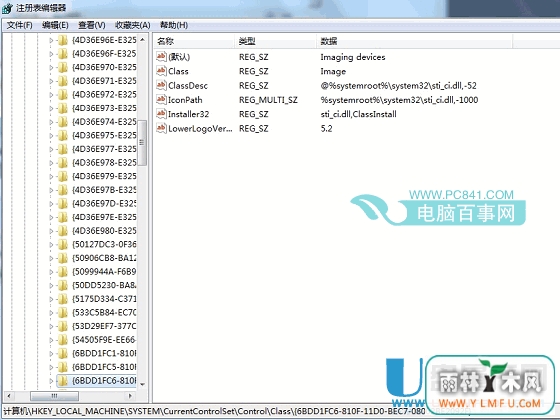
Task: Click the tree scroll down arrow
Action: [x=142, y=384]
